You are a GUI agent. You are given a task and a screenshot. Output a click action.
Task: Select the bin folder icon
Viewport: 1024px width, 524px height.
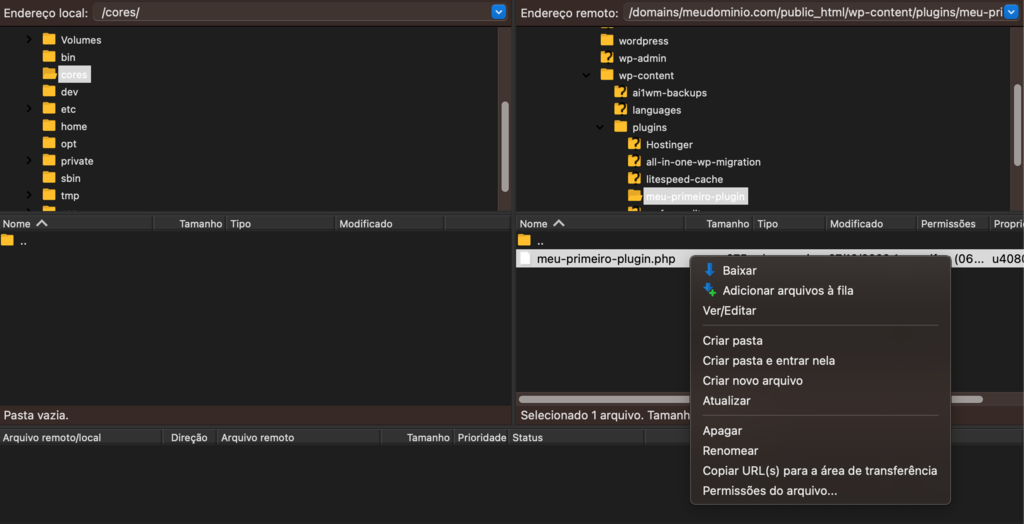[49, 57]
